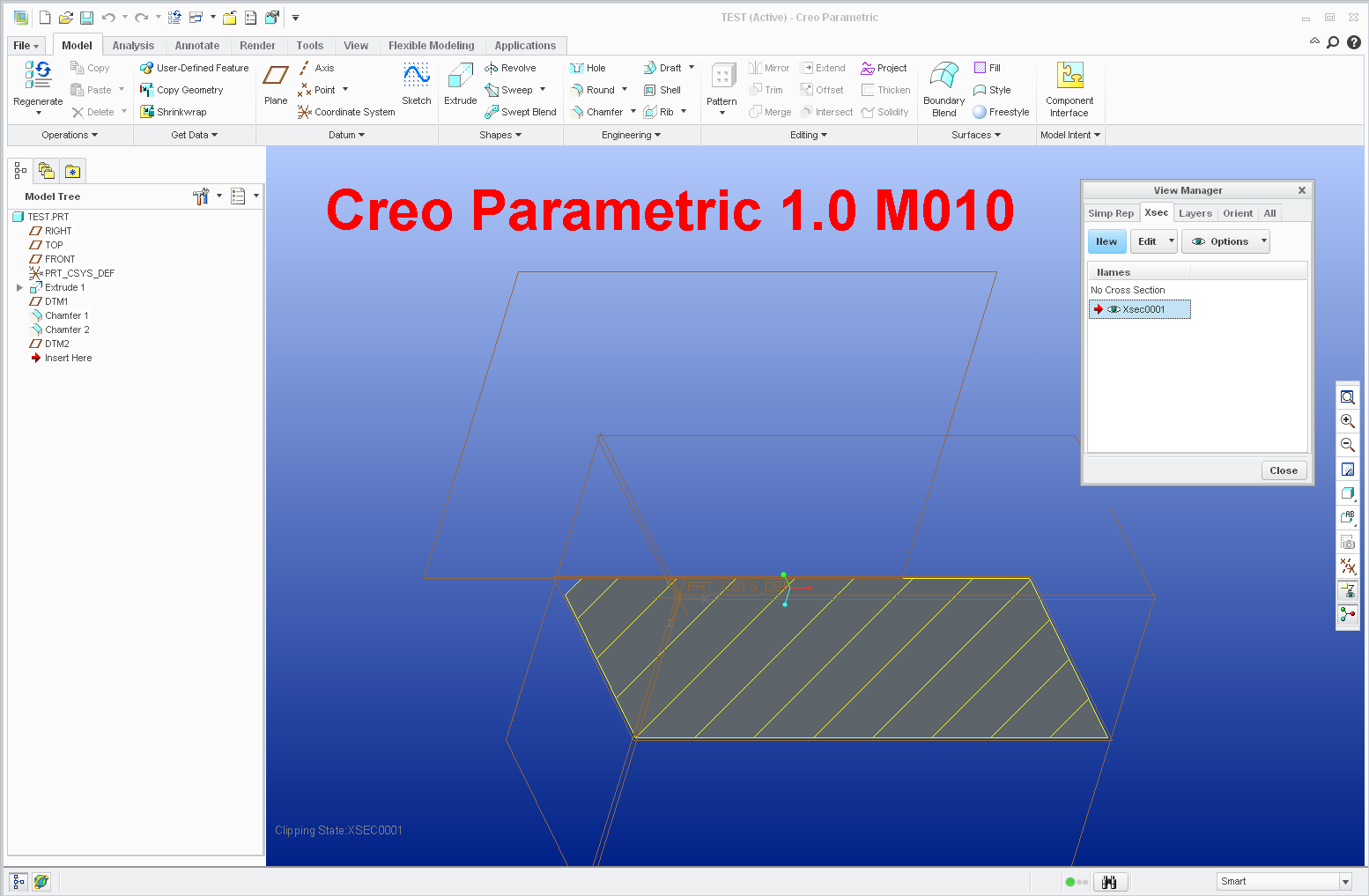Click the Refit zoom icon
This screenshot has height=896, width=1369.
pos(1348,397)
